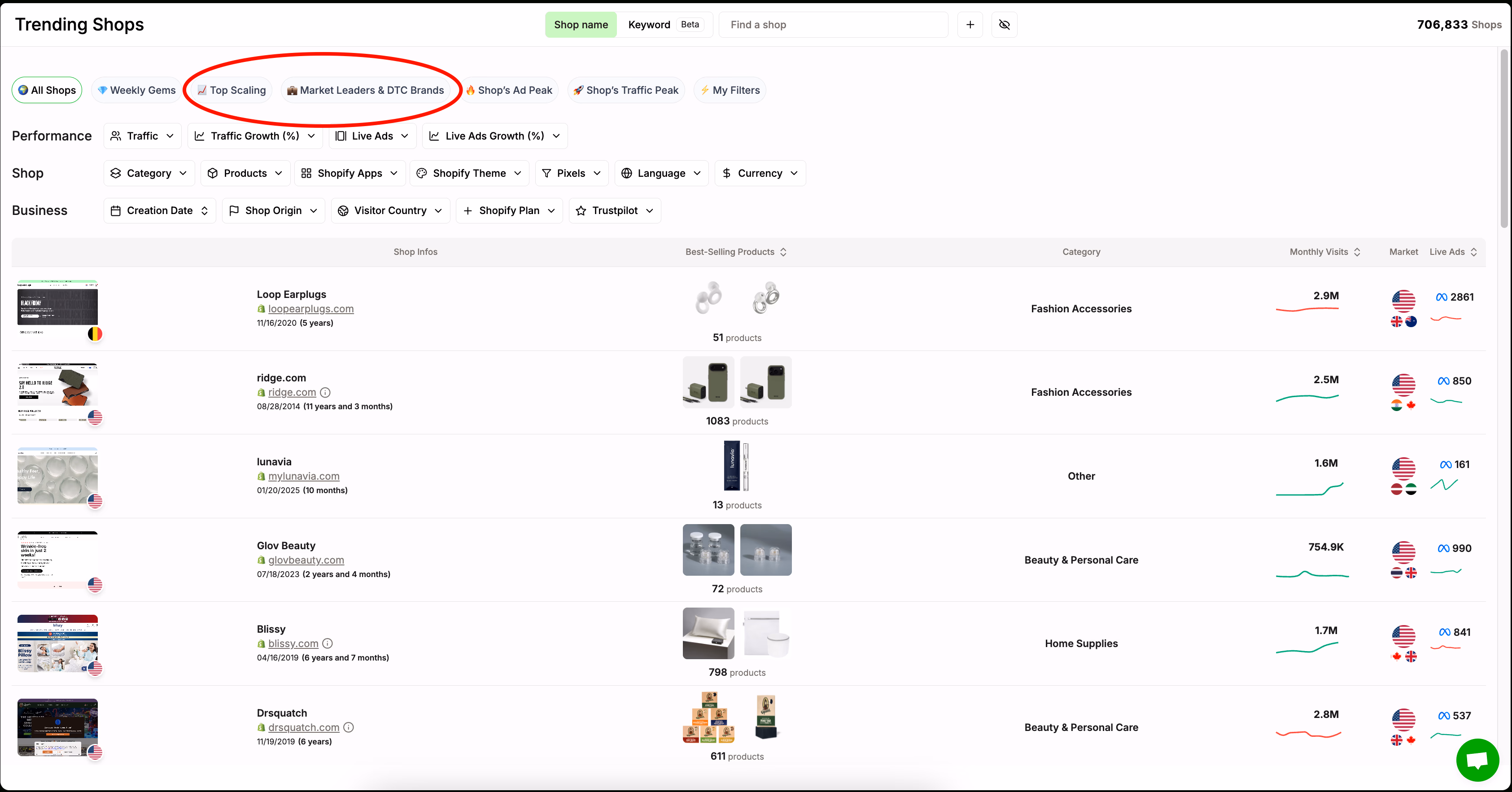Switch to the Keyword search tab
1512x792 pixels.
[649, 25]
